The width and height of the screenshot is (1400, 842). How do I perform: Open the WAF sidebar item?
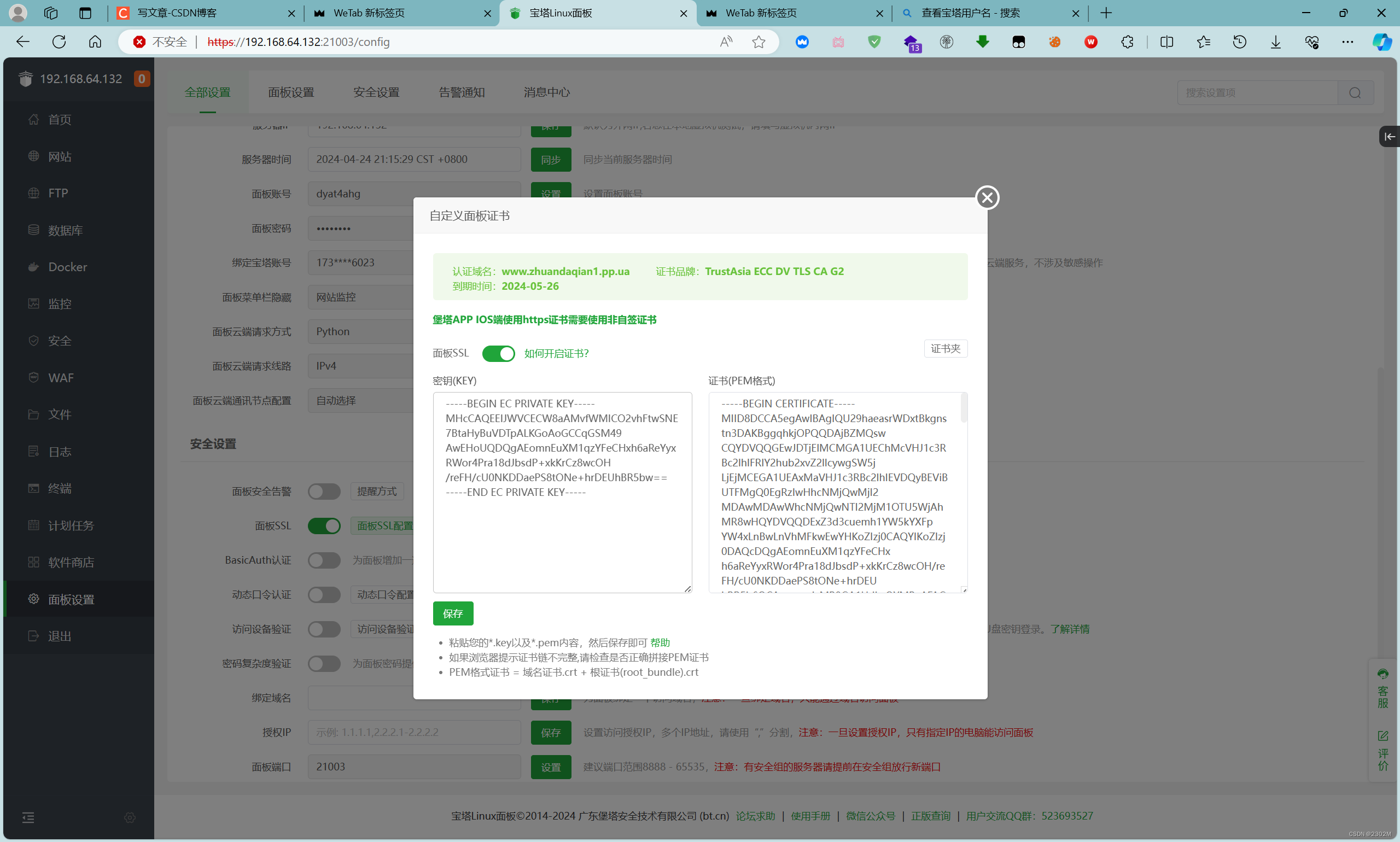[x=60, y=378]
